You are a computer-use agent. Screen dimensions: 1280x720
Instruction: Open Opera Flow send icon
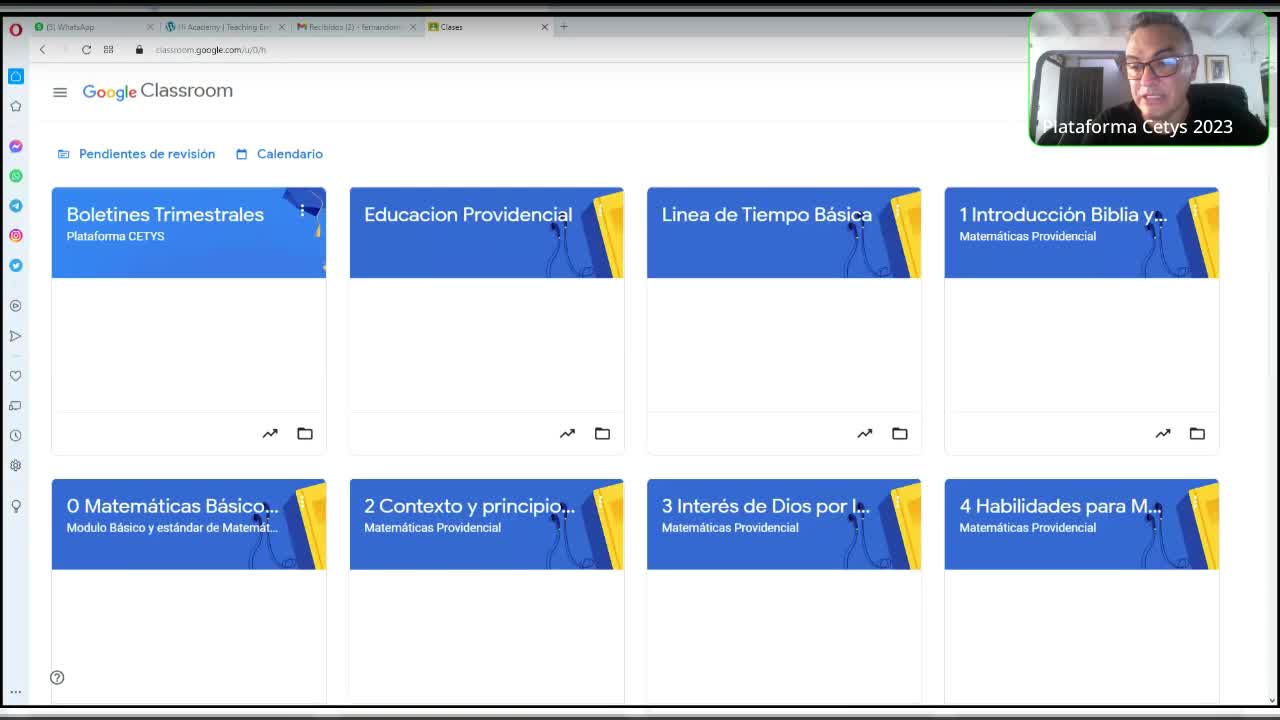click(16, 336)
